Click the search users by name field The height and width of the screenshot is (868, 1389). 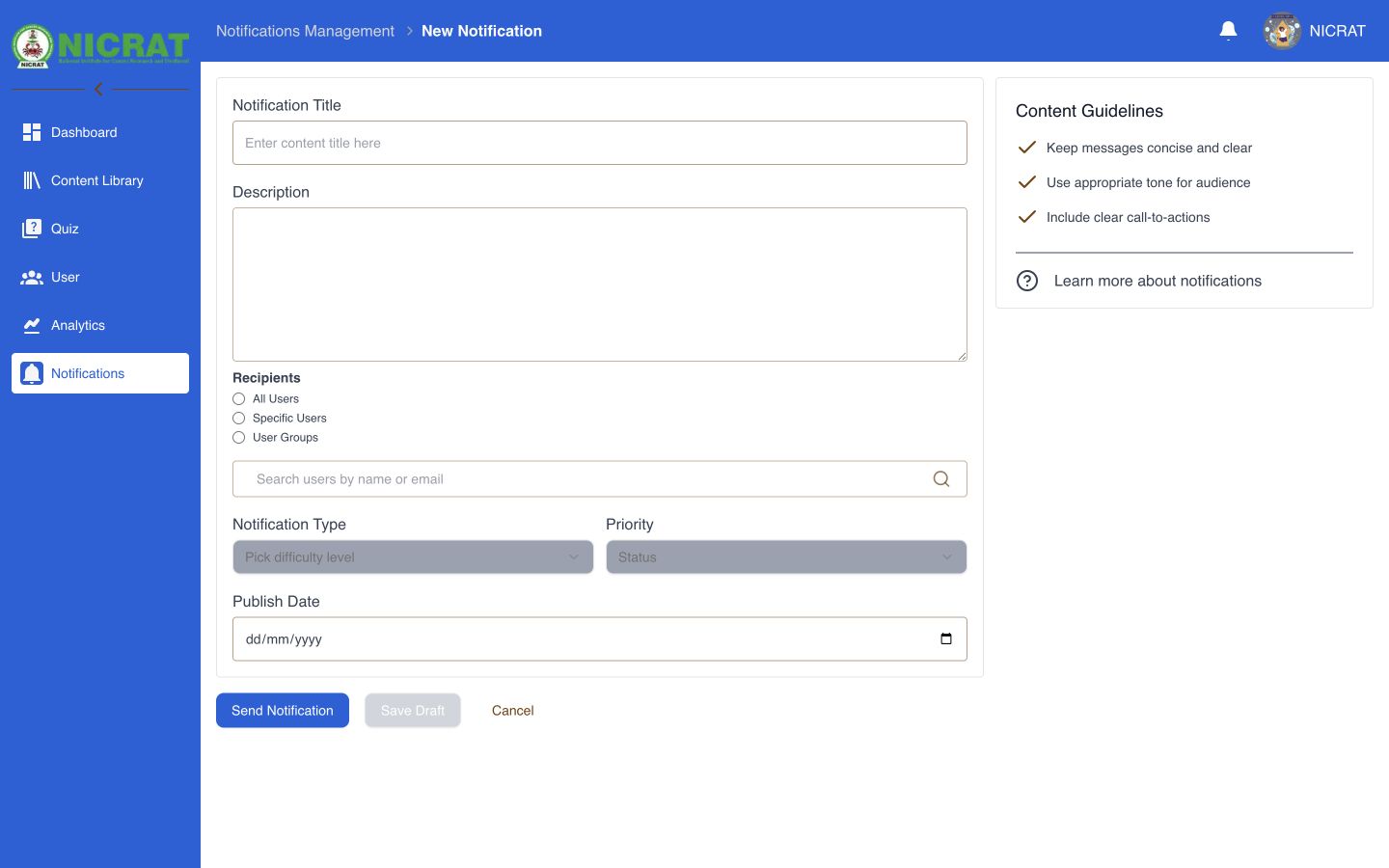(x=600, y=479)
